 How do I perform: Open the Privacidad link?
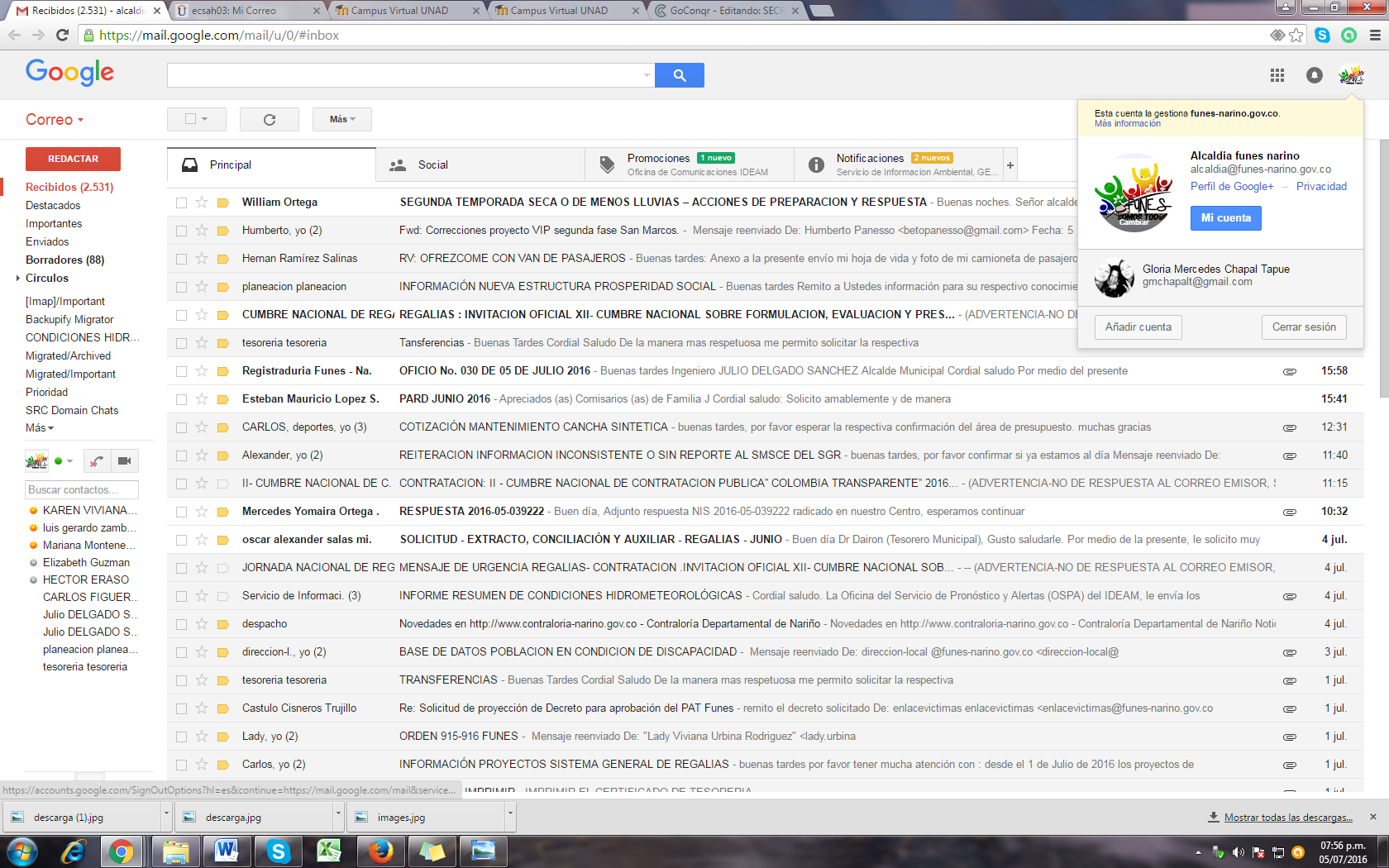[1321, 187]
